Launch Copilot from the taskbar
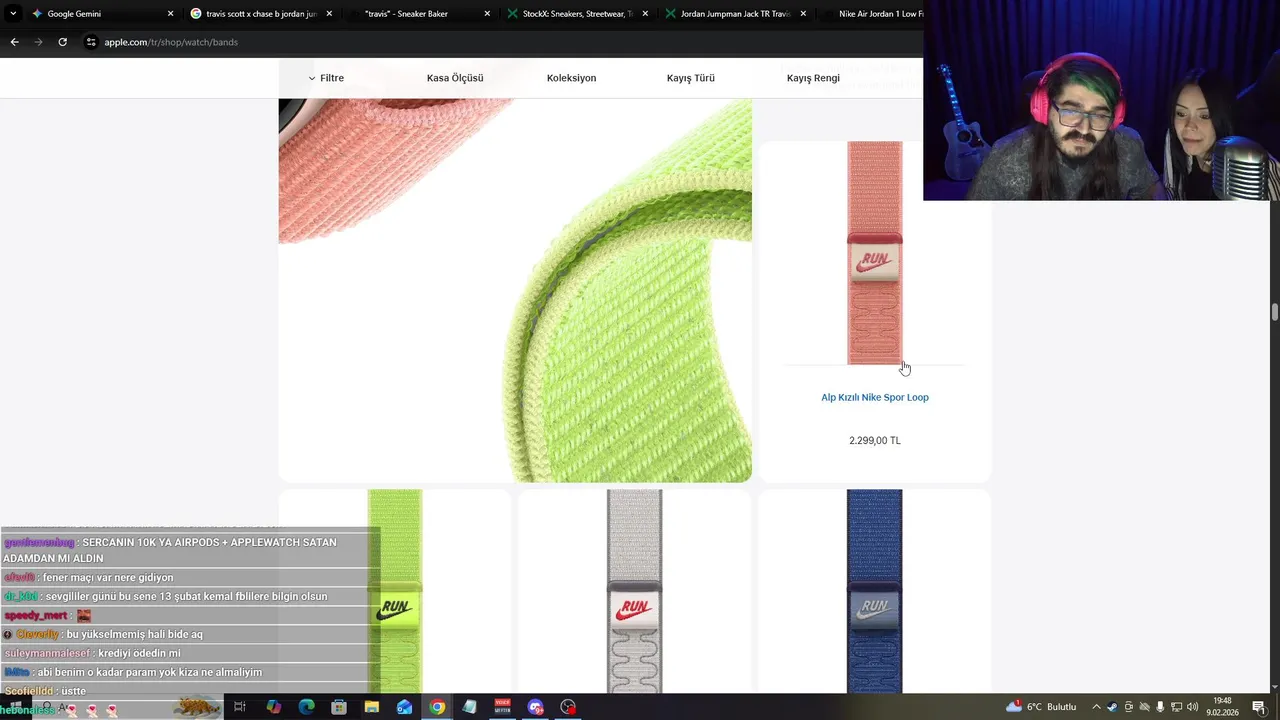The width and height of the screenshot is (1280, 720). pos(274,707)
